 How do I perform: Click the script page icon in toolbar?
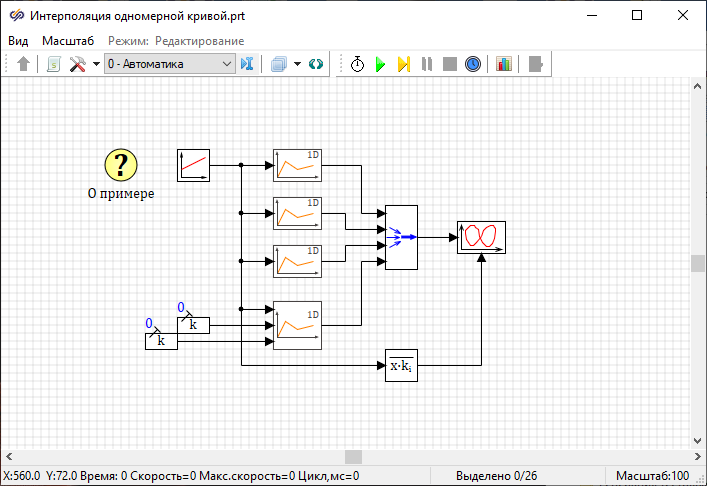[x=54, y=64]
